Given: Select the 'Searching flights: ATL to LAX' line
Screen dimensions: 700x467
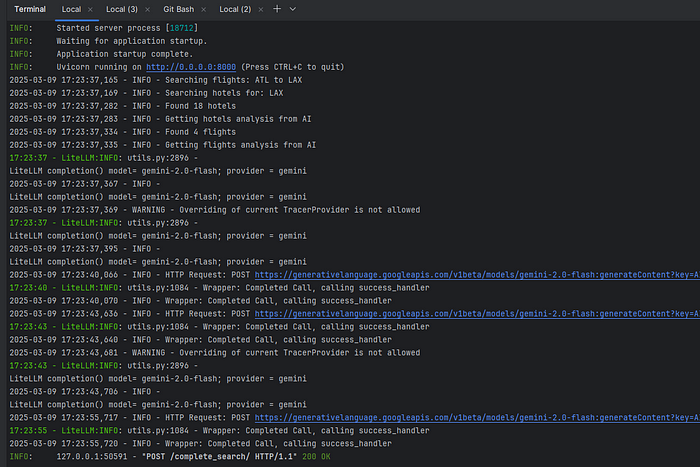Looking at the screenshot, I should click(x=156, y=80).
